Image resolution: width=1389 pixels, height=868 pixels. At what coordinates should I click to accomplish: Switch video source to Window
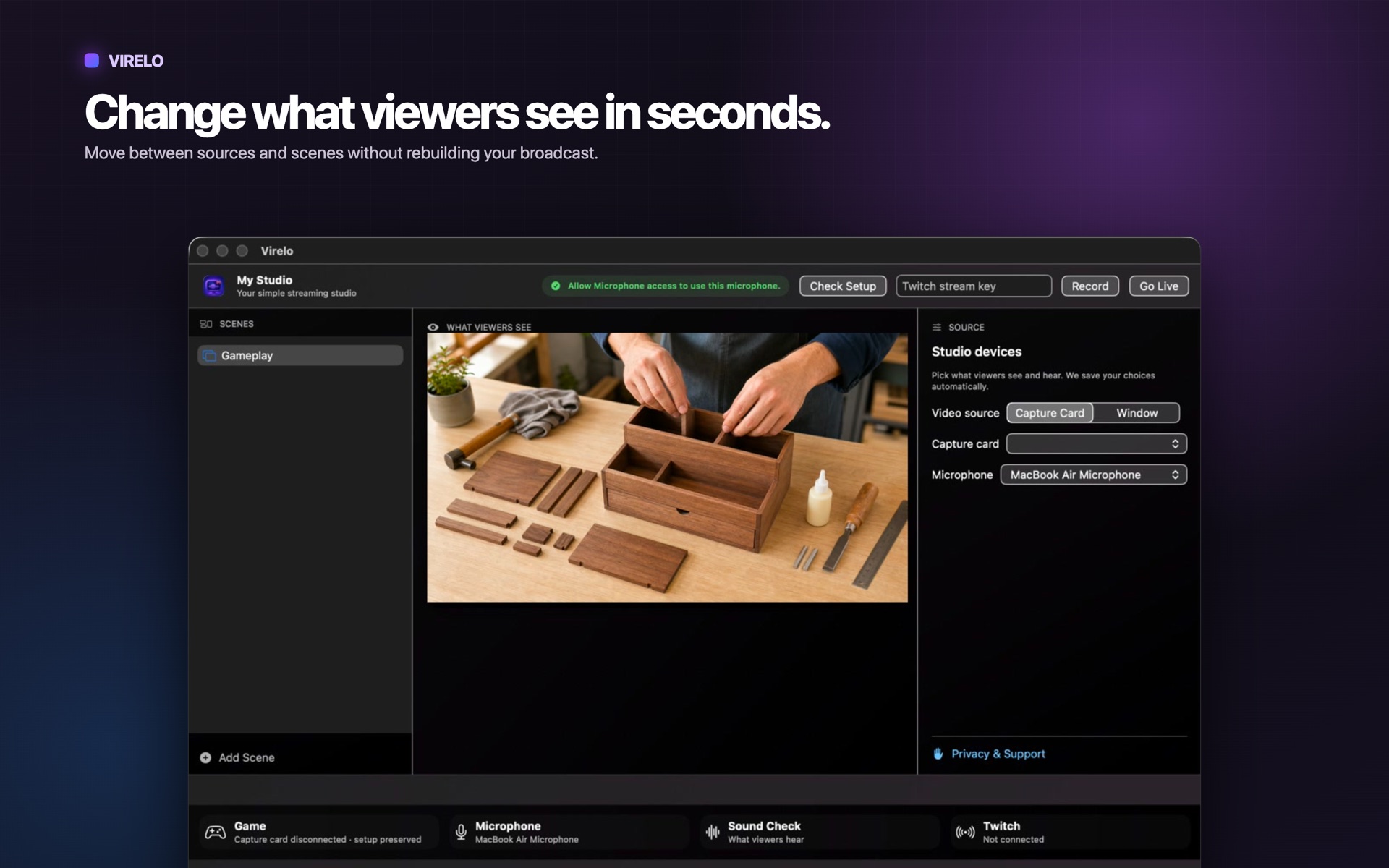(x=1137, y=413)
